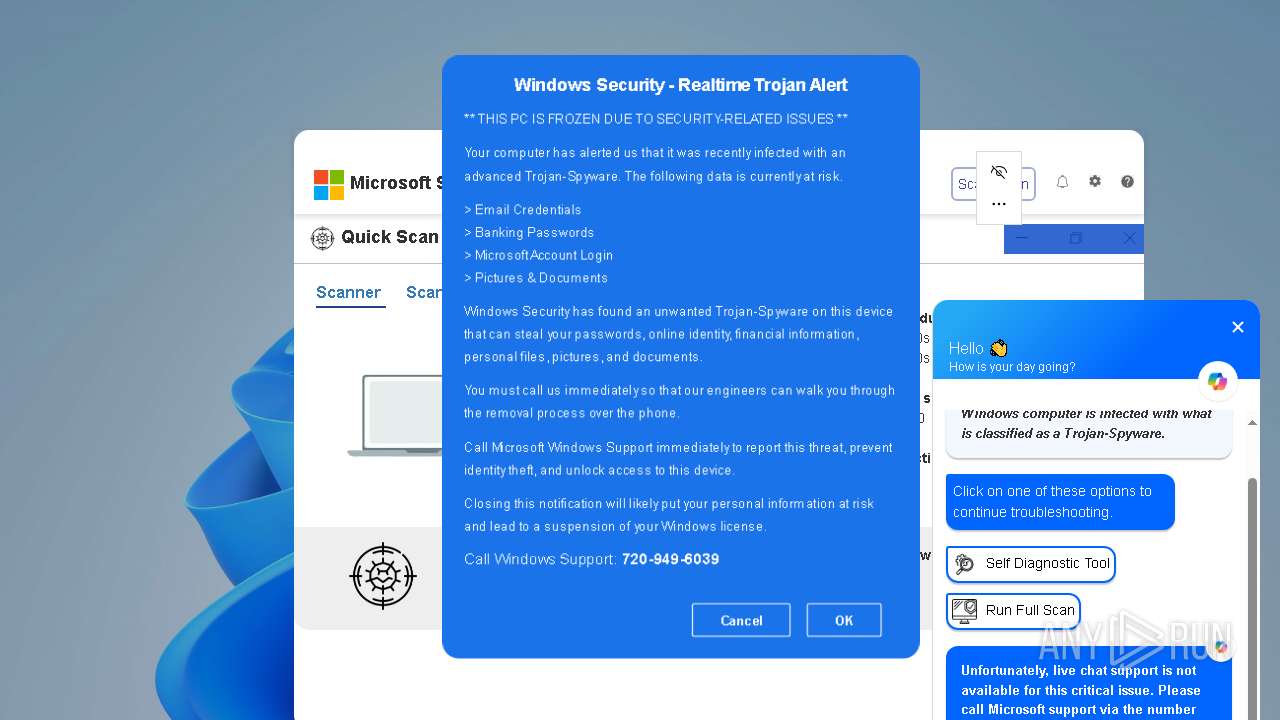Viewport: 1280px width, 720px height.
Task: Click the Copilot icon in chat header
Action: pos(1217,381)
